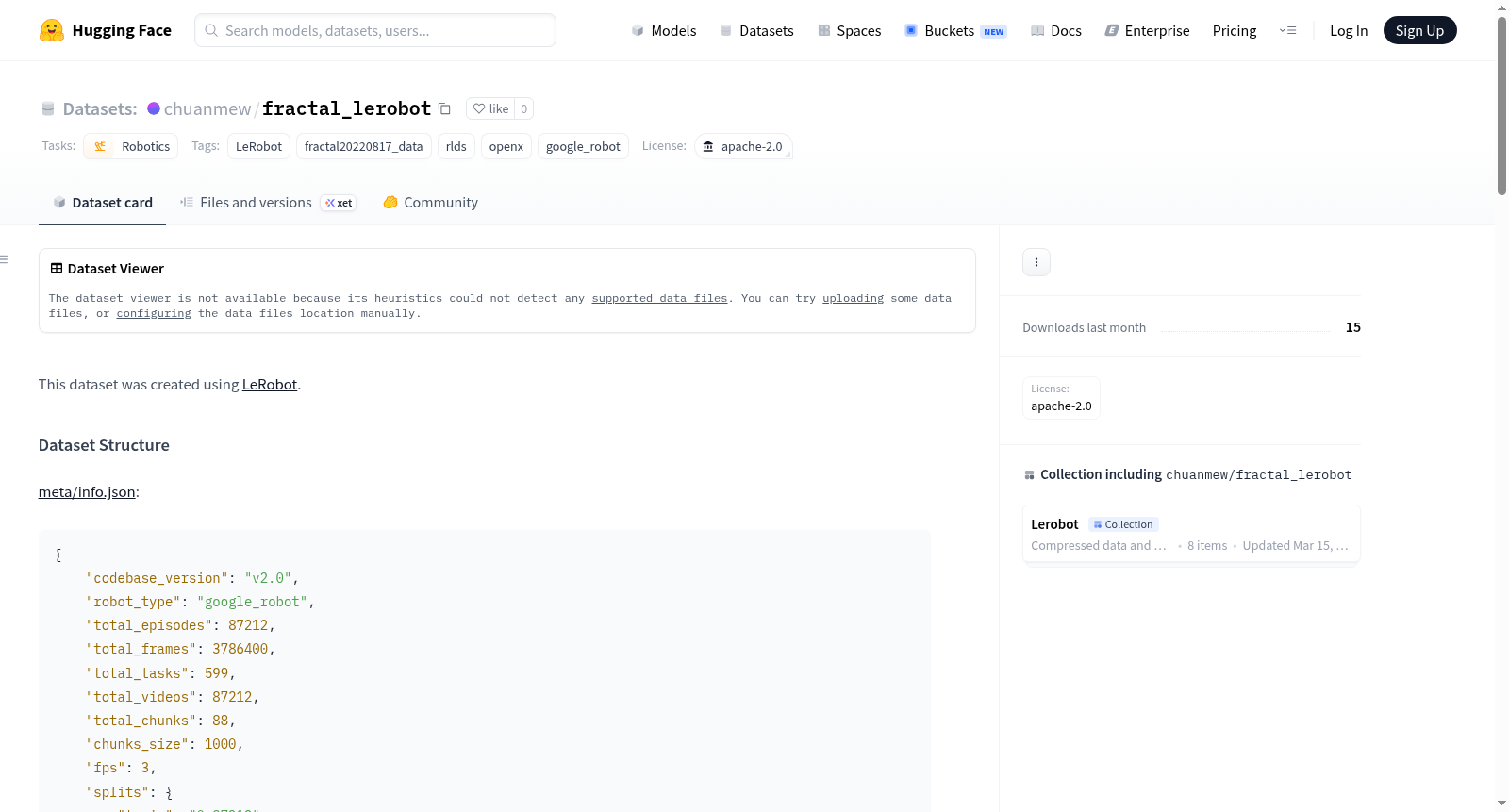The image size is (1509, 812).
Task: Select the google_robot tag
Action: pyautogui.click(x=583, y=146)
